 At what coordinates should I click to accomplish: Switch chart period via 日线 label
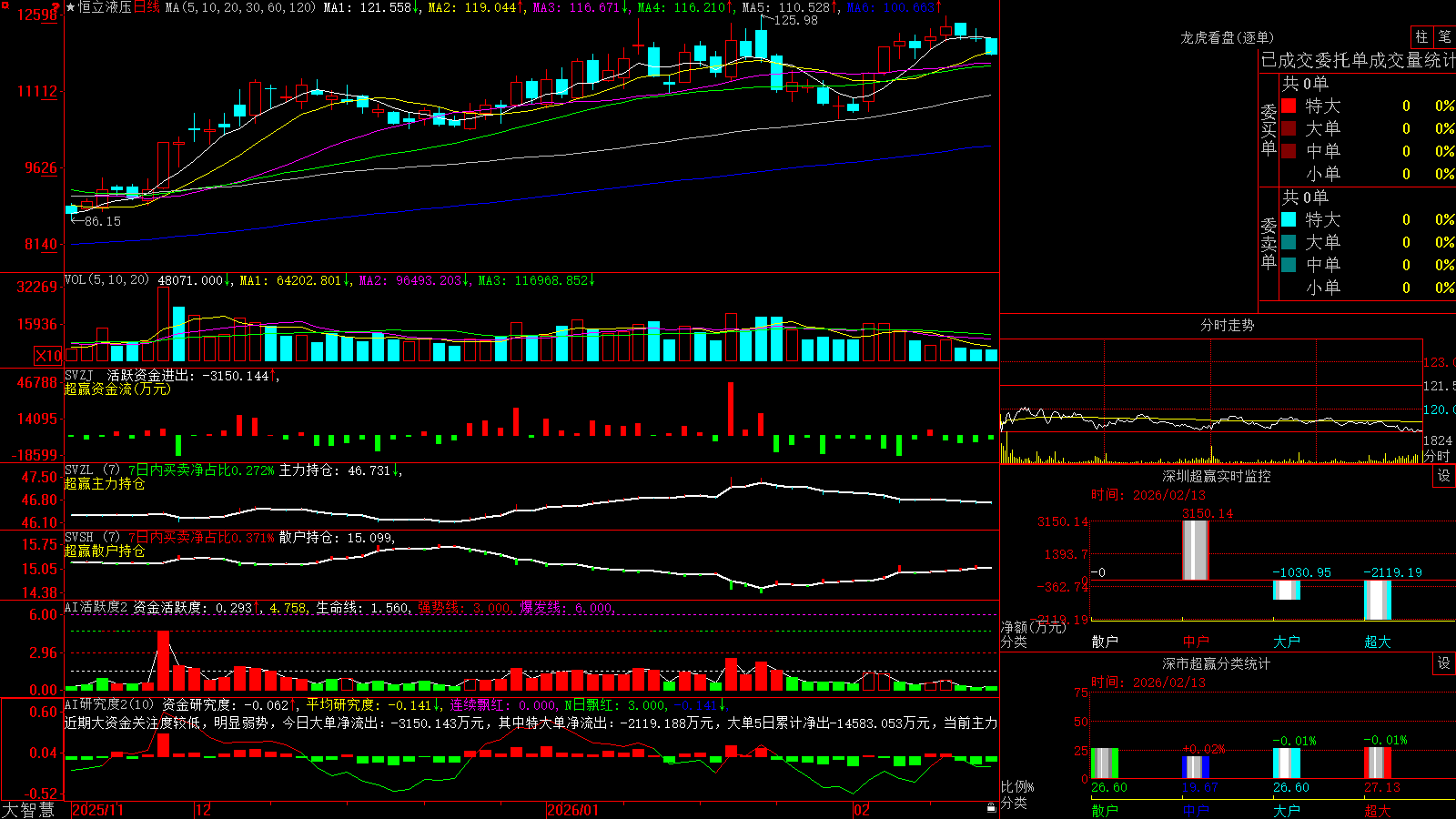pos(147,7)
